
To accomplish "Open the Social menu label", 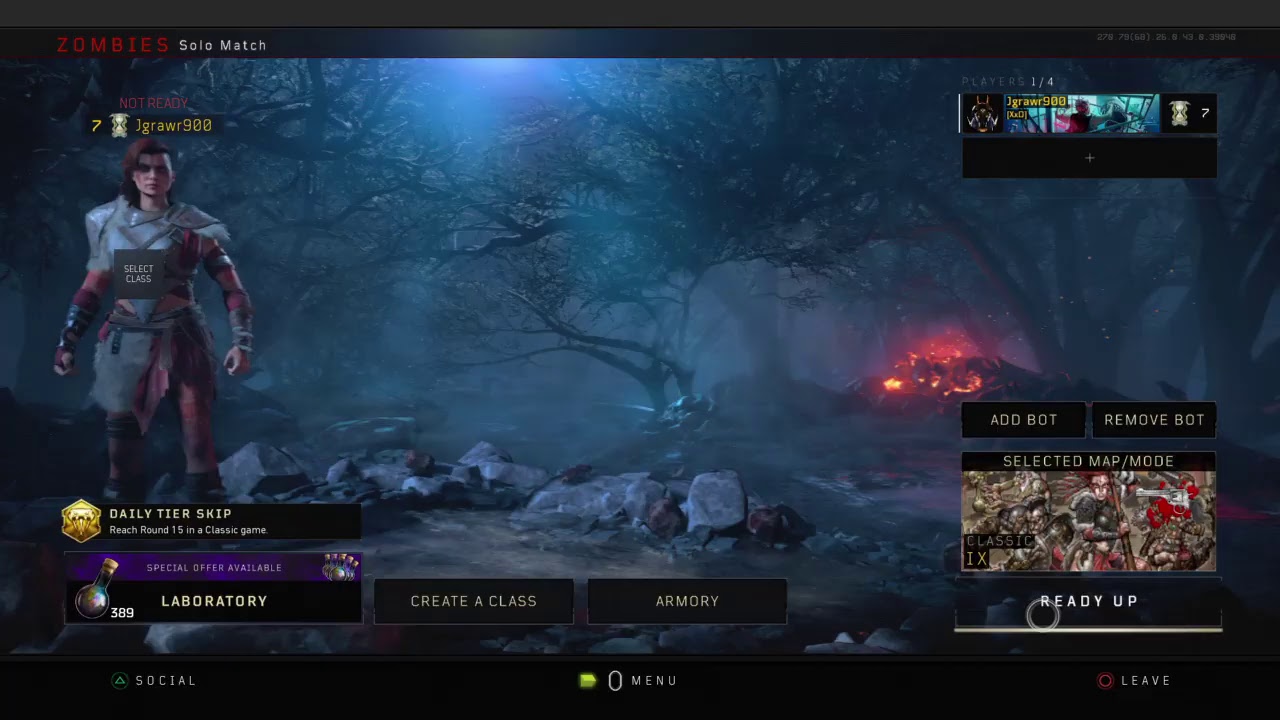I will tap(166, 681).
